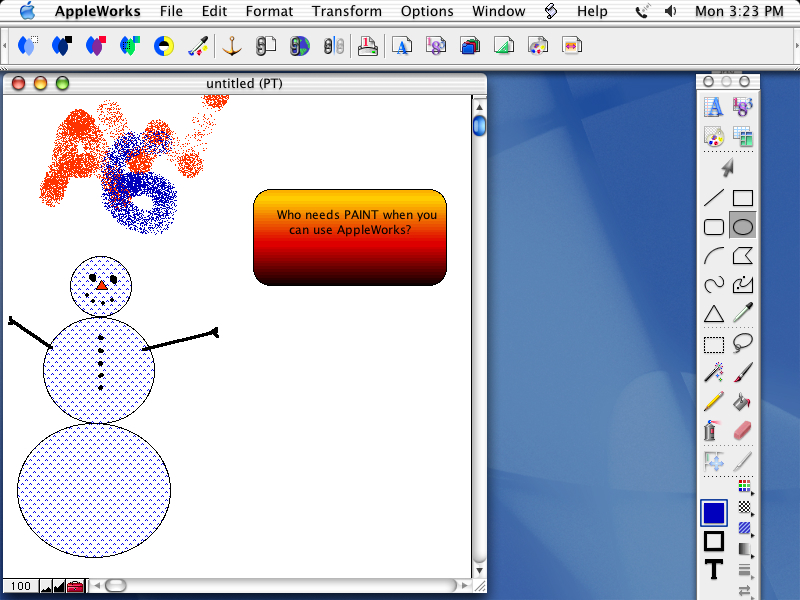Click the first overlapping-ovals transform button
Viewport: 800px width, 600px height.
[x=27, y=46]
